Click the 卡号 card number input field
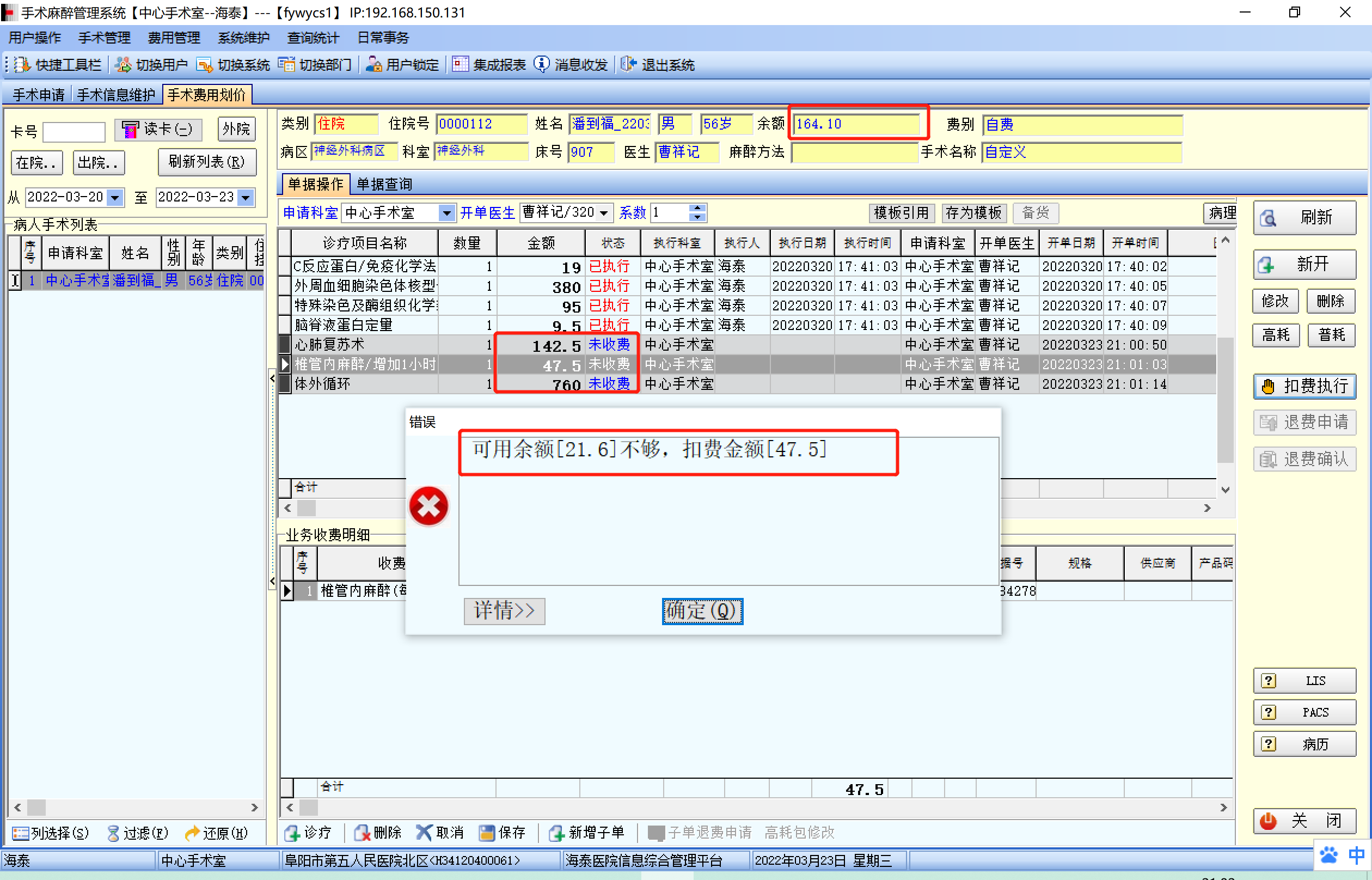1372x880 pixels. point(74,131)
